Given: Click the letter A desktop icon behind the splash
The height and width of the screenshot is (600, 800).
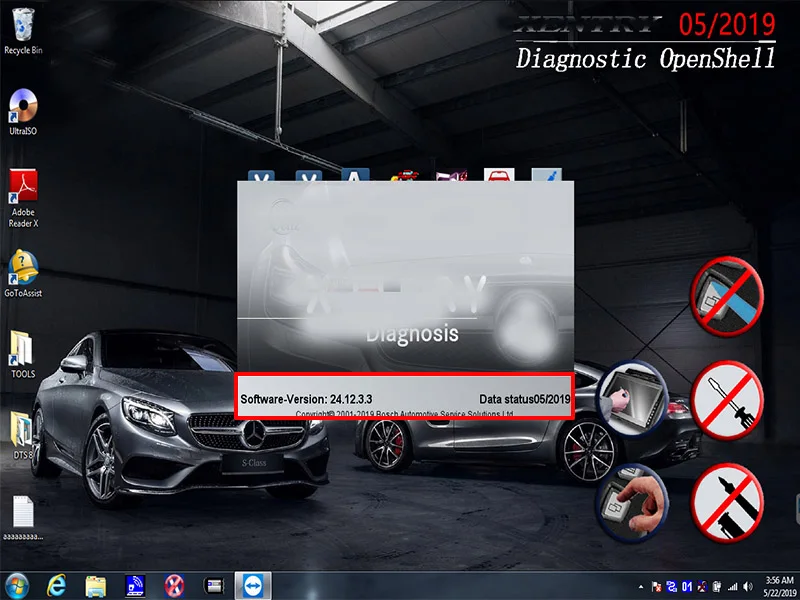Looking at the screenshot, I should coord(355,174).
